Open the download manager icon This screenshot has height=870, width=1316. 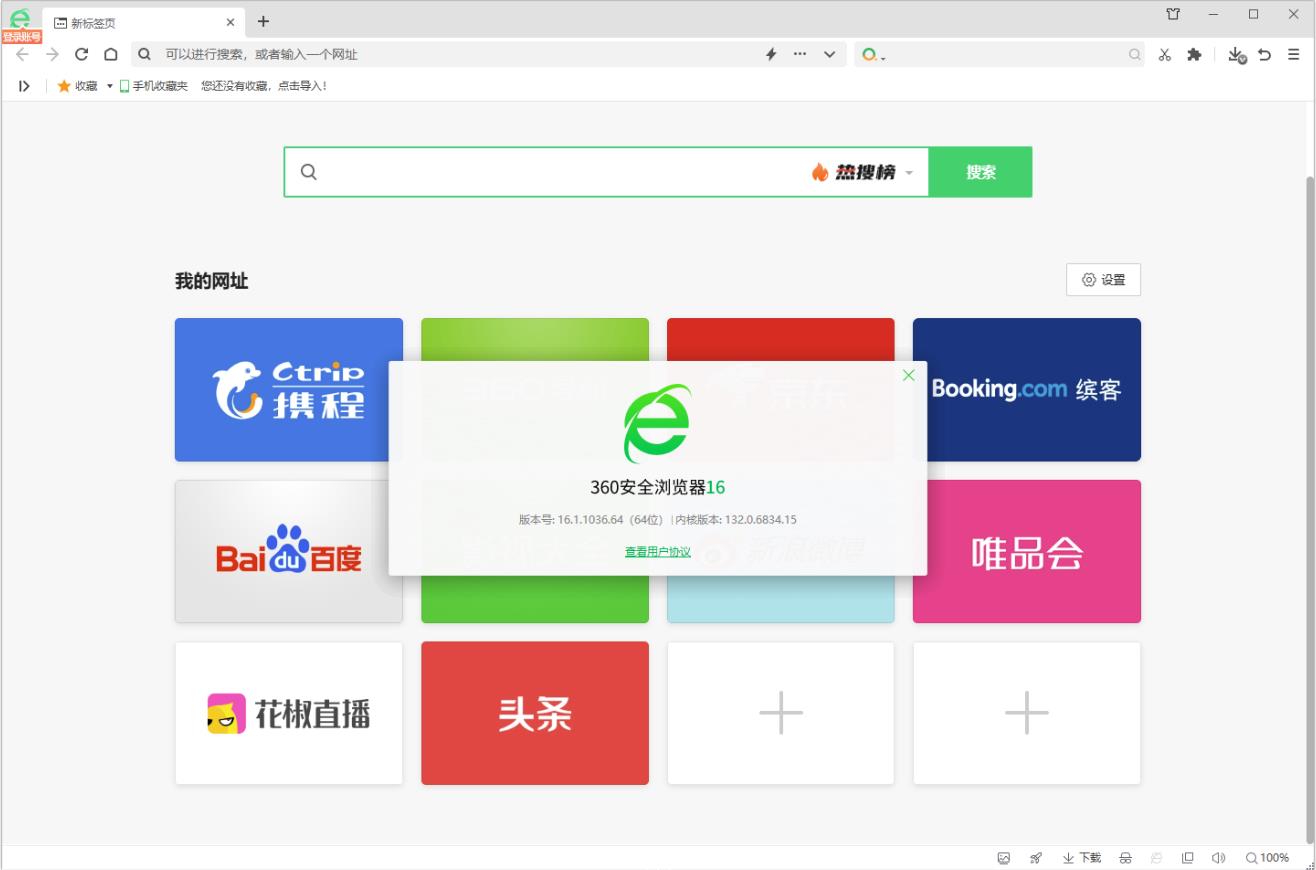tap(1236, 55)
